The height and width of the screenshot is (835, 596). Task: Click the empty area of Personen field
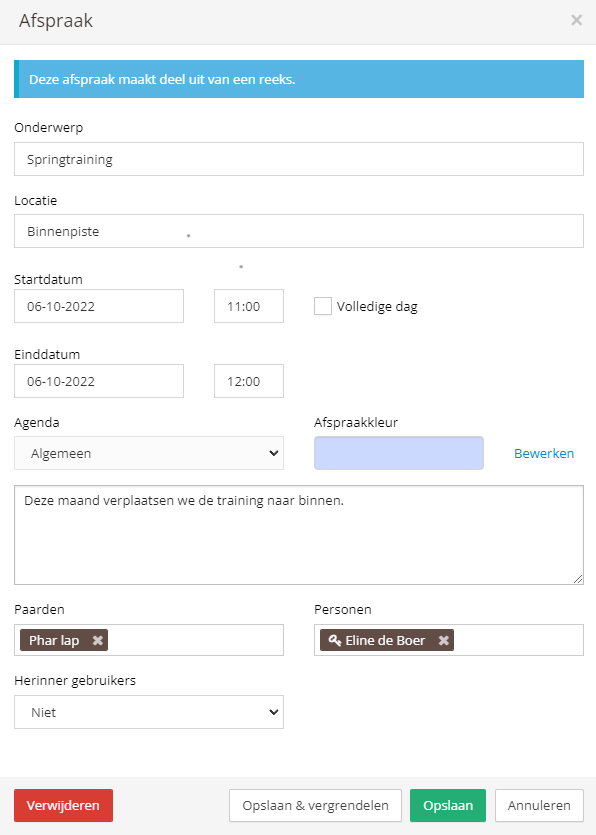click(x=518, y=640)
